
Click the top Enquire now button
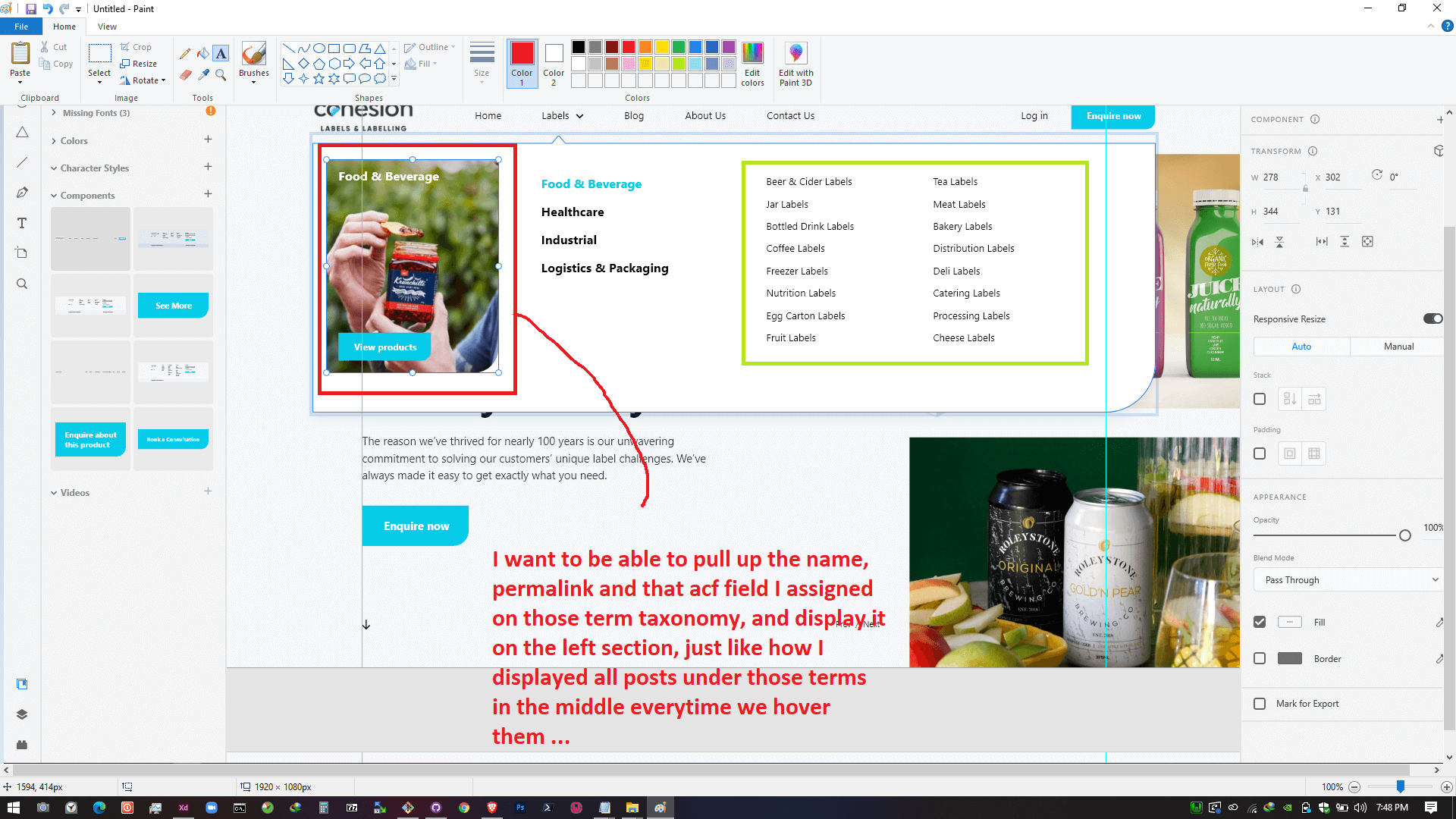(x=1113, y=116)
